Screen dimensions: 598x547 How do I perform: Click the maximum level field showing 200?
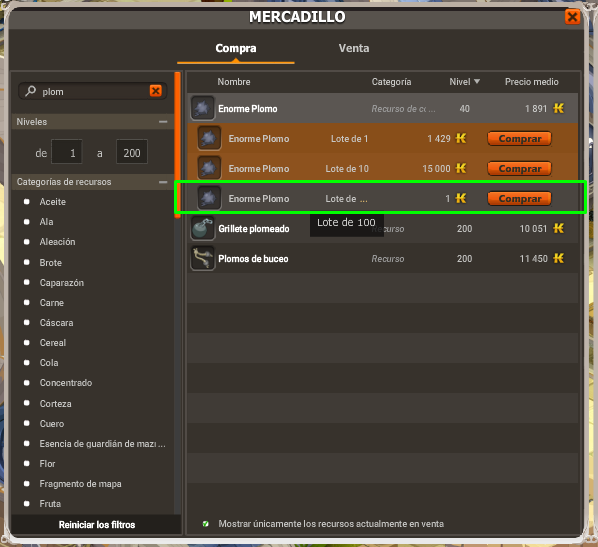tap(132, 152)
